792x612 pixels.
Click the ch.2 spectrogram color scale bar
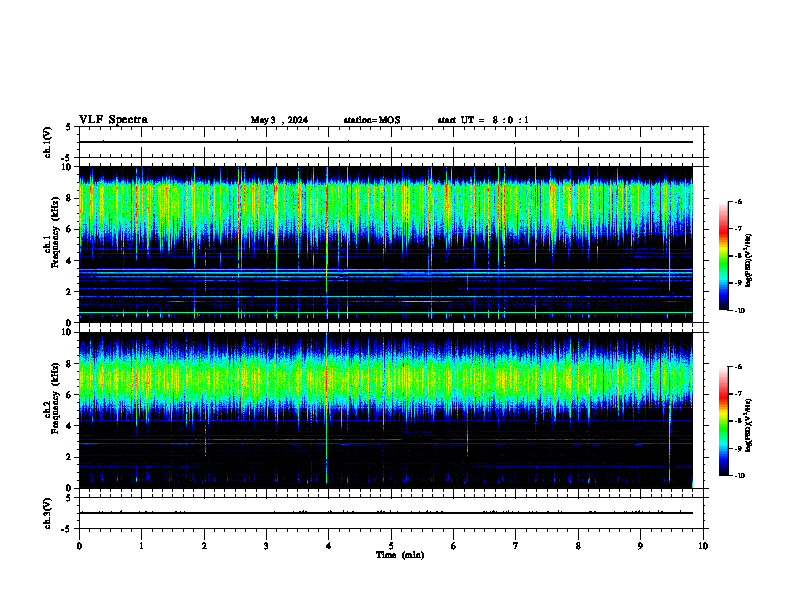[x=724, y=421]
